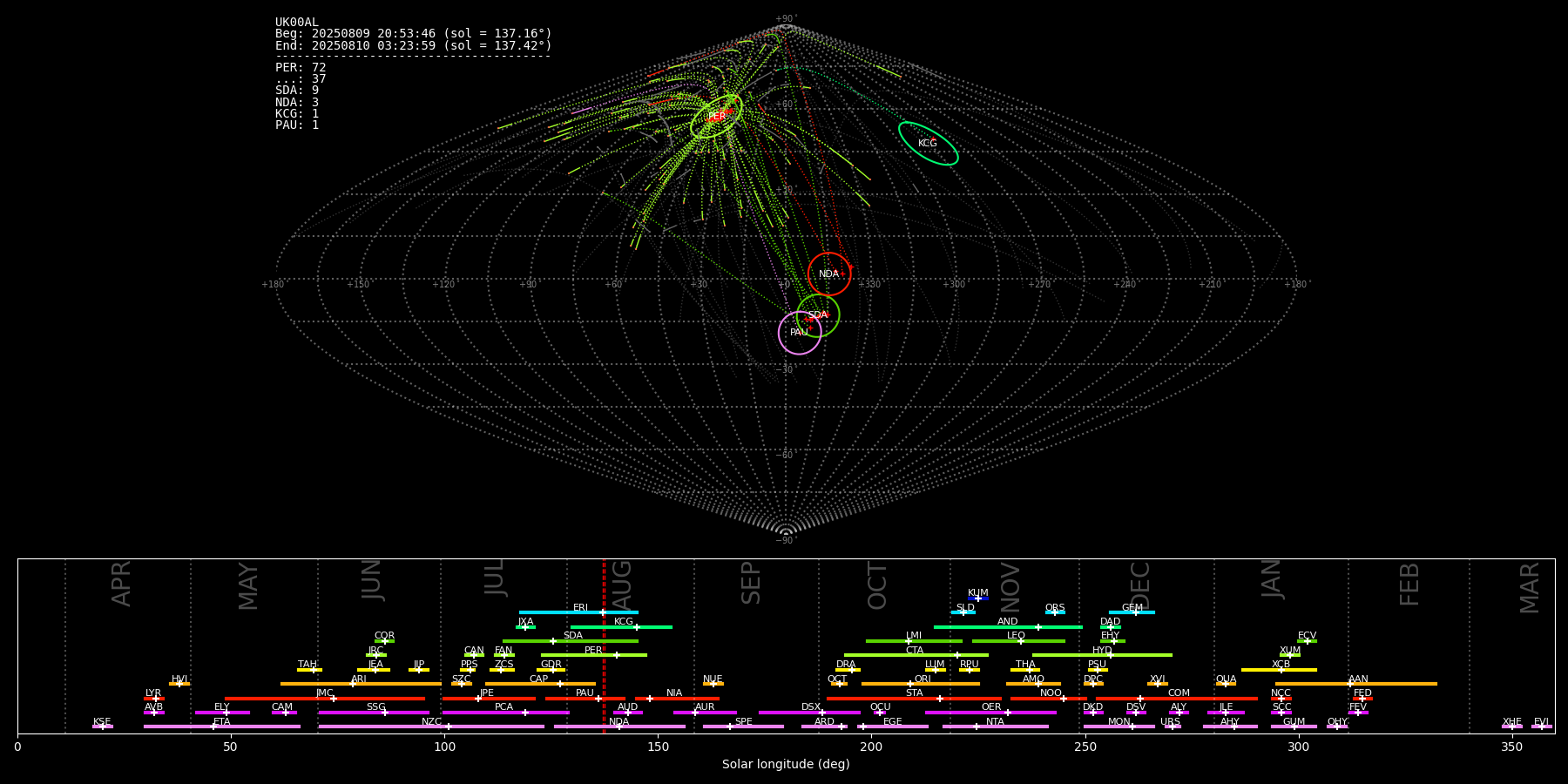Click the KUM shower bar in the timeline
This screenshot has height=784, width=1568.
click(978, 598)
